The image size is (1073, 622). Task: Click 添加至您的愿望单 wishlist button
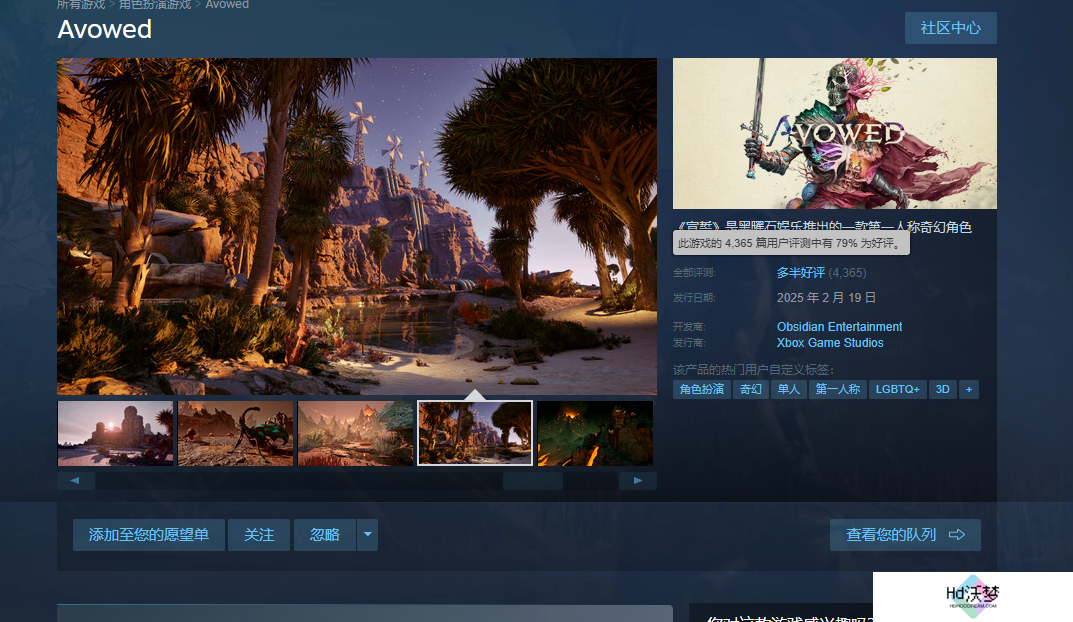click(148, 534)
